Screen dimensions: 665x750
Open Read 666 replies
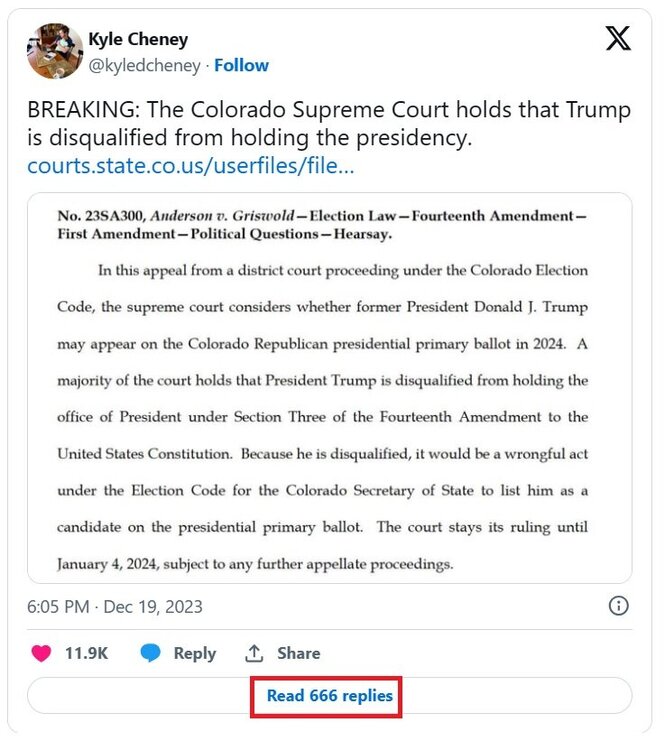pyautogui.click(x=329, y=695)
